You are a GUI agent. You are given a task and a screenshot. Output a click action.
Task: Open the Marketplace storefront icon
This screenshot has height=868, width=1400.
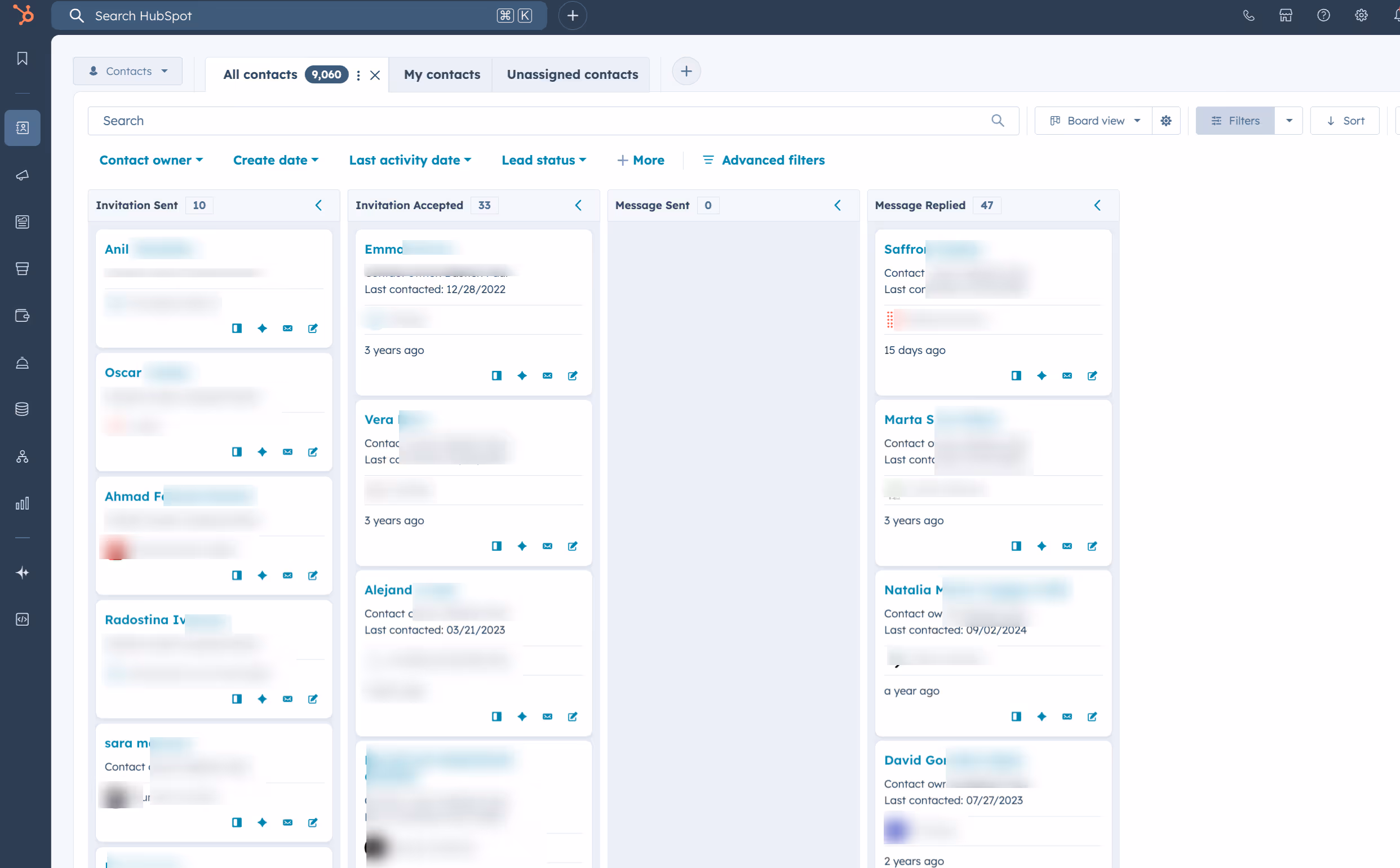1286,16
